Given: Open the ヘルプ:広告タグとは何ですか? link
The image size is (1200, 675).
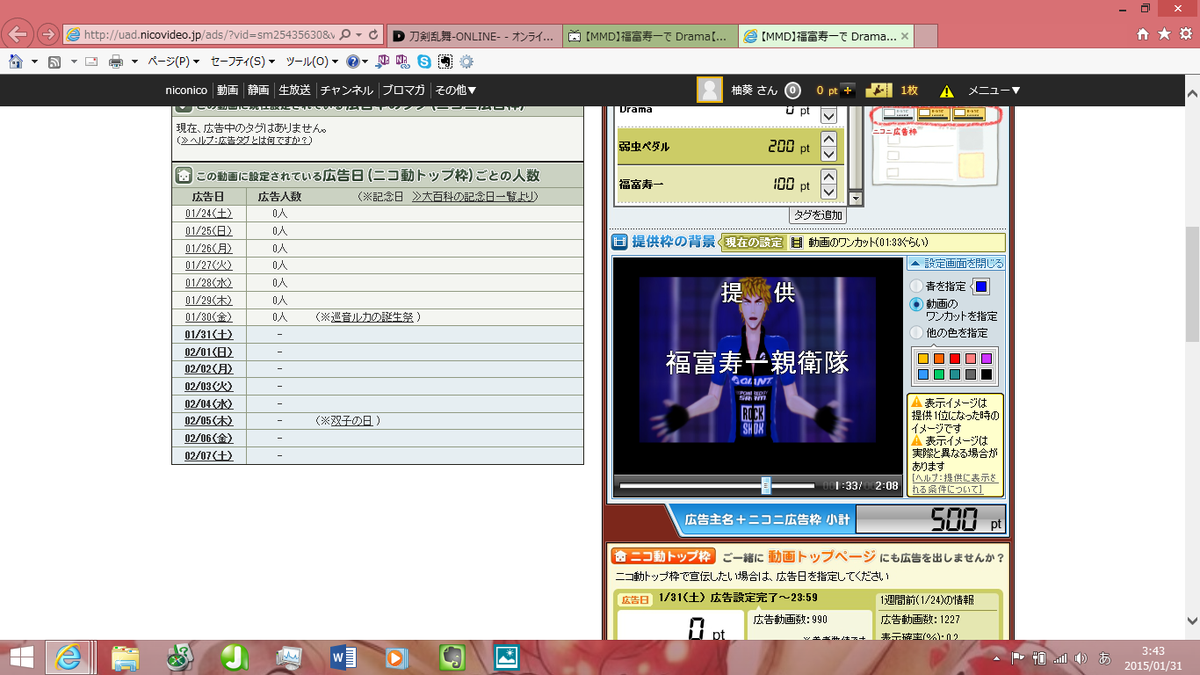Looking at the screenshot, I should (x=244, y=140).
